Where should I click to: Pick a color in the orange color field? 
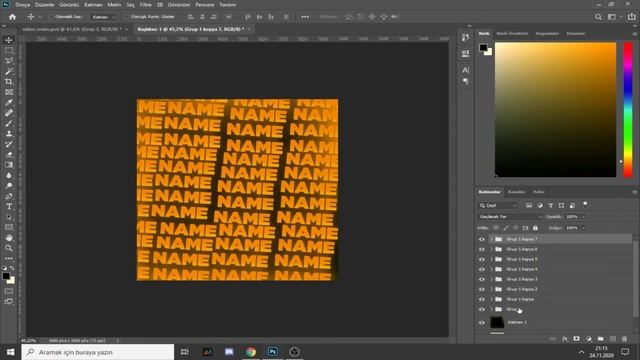pos(556,109)
